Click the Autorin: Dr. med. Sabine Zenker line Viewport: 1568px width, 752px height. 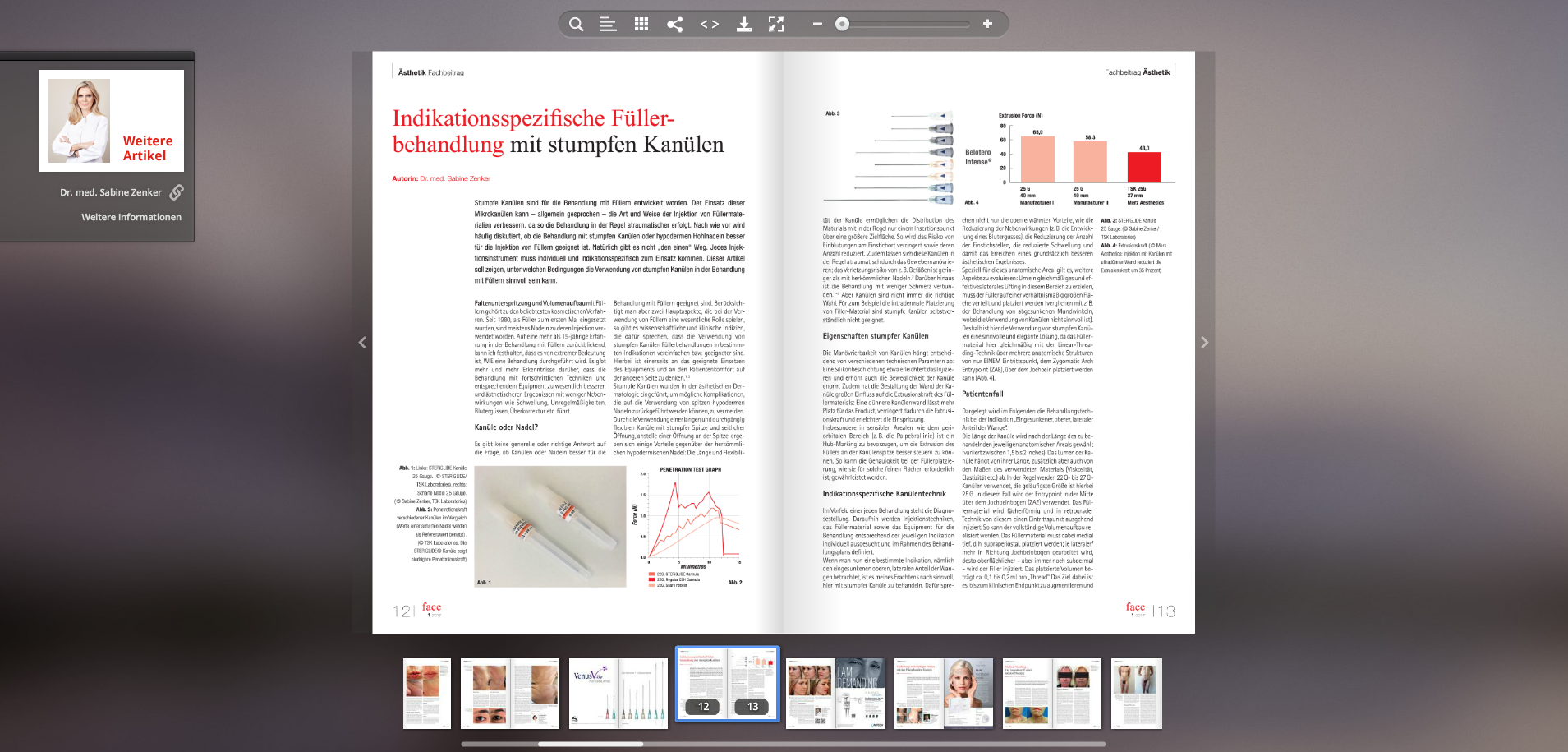(441, 178)
